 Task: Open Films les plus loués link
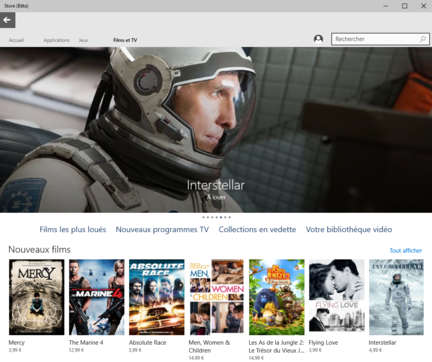coord(73,229)
